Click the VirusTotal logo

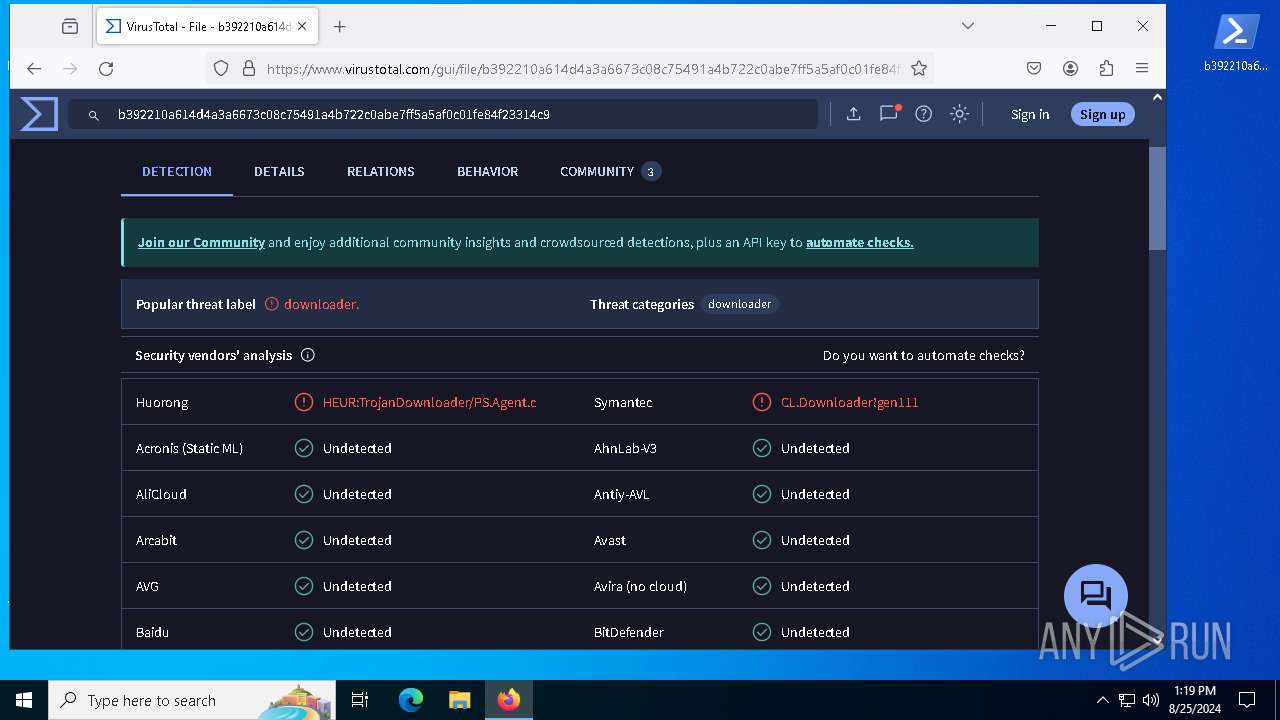tap(39, 114)
